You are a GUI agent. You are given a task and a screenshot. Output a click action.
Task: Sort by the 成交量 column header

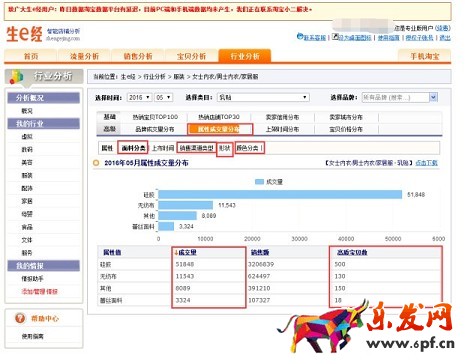[x=187, y=253]
